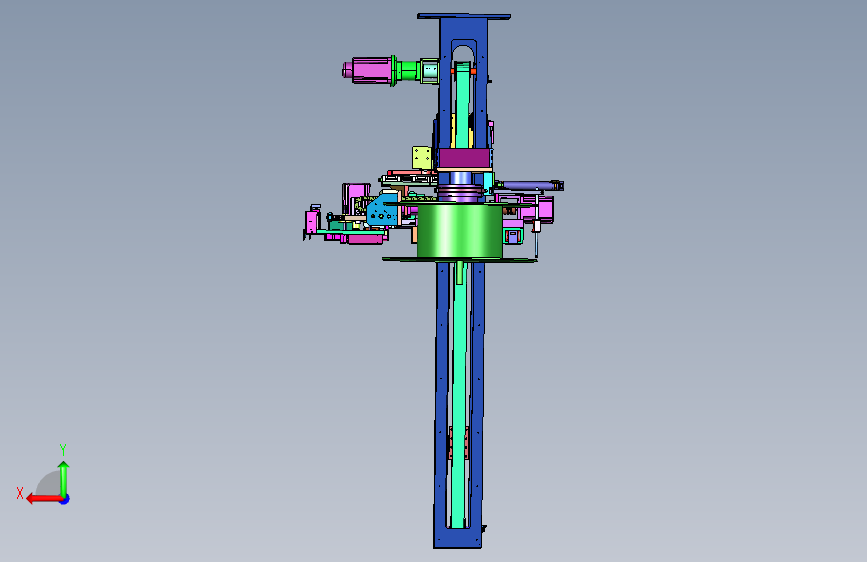Select the light-blue angled bracket plate

click(382, 209)
